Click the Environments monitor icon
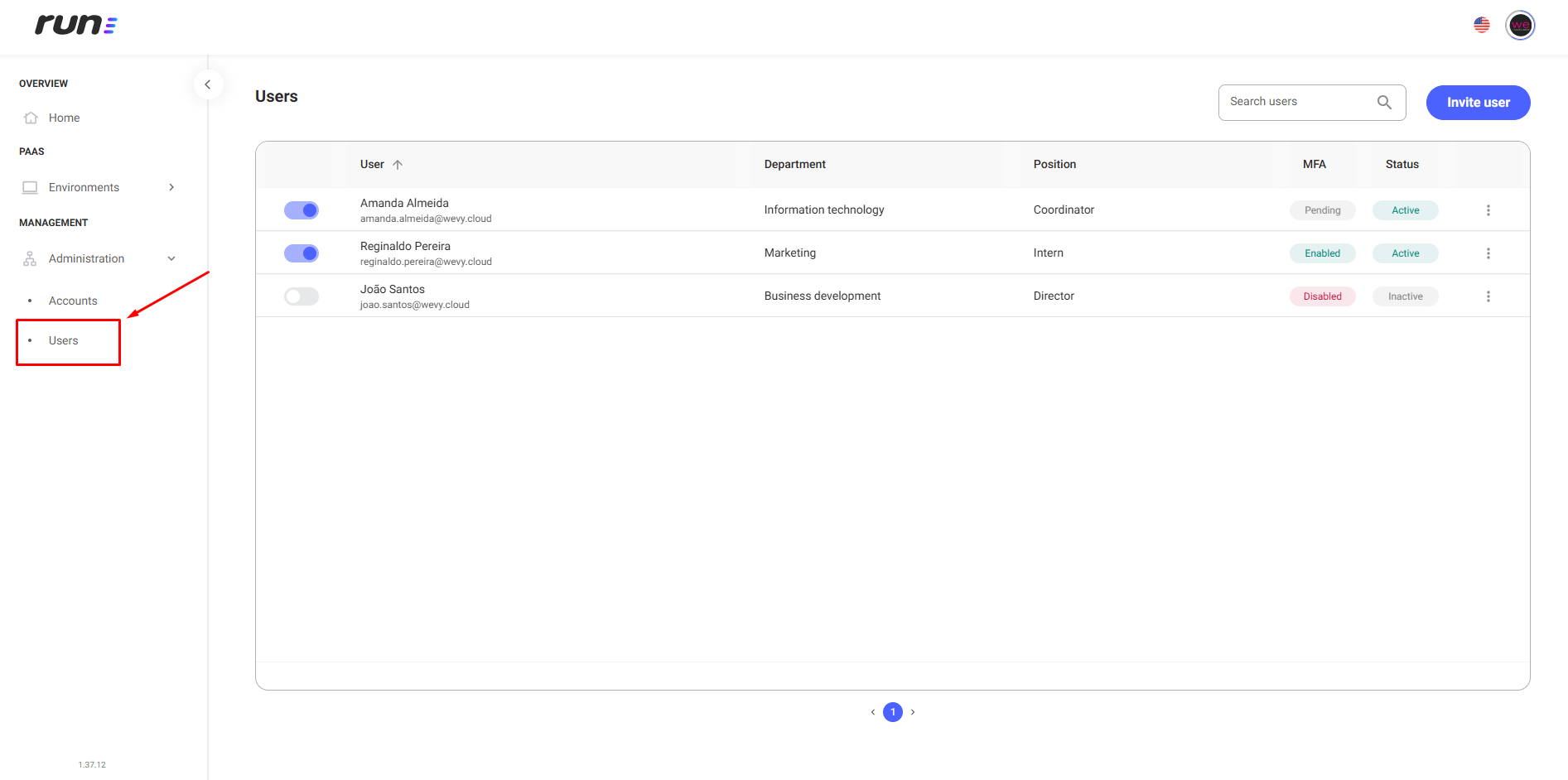1568x780 pixels. [30, 187]
